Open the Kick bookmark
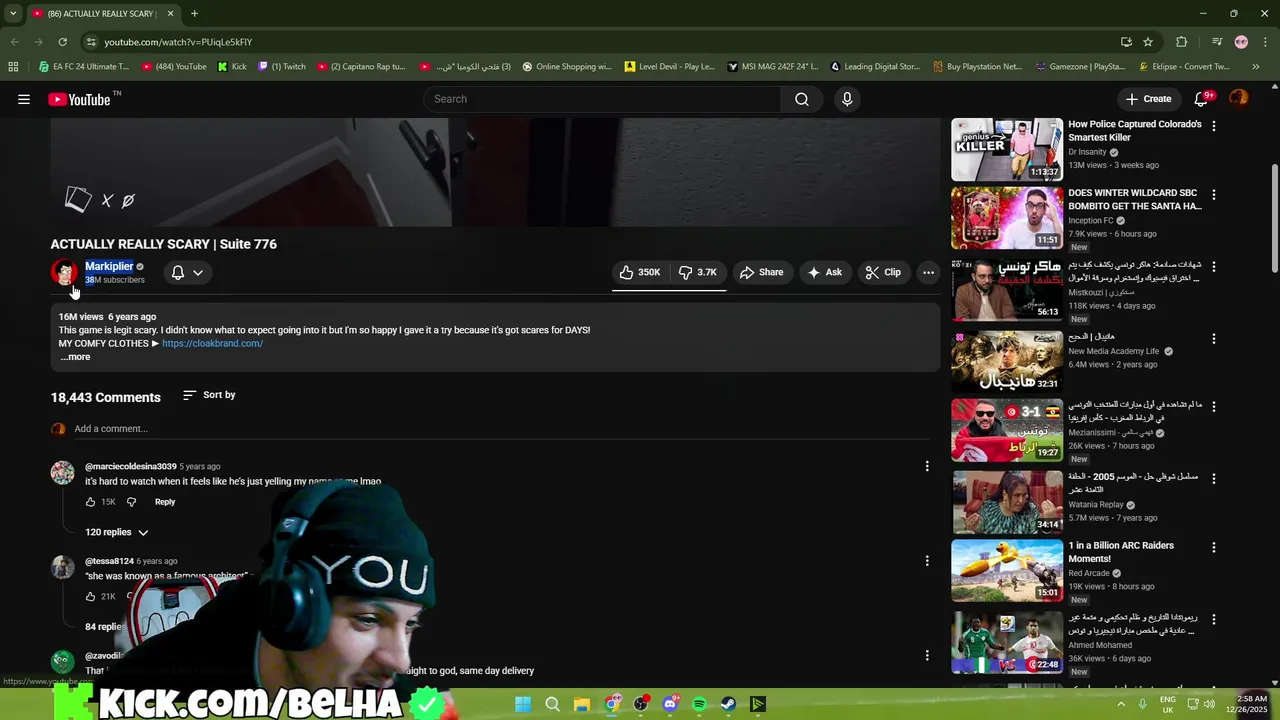Screen dimensions: 1280x720 point(232,67)
